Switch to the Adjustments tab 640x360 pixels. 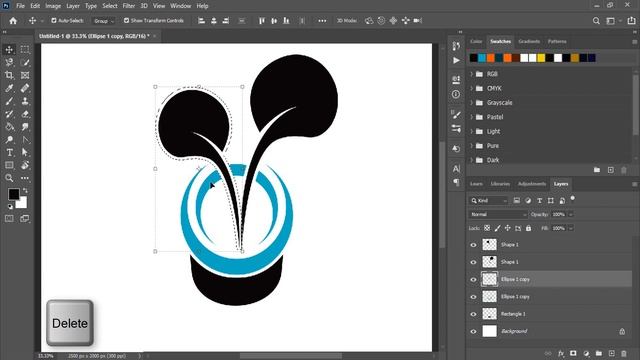[532, 184]
